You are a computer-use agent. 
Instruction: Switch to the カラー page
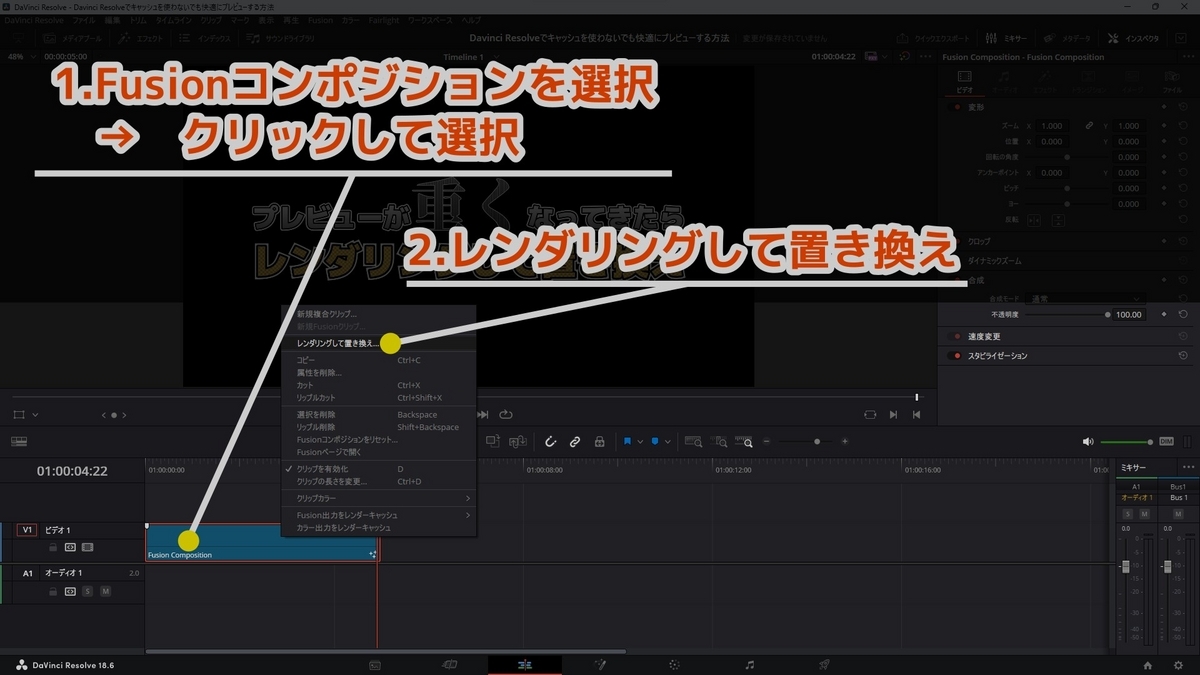(674, 664)
